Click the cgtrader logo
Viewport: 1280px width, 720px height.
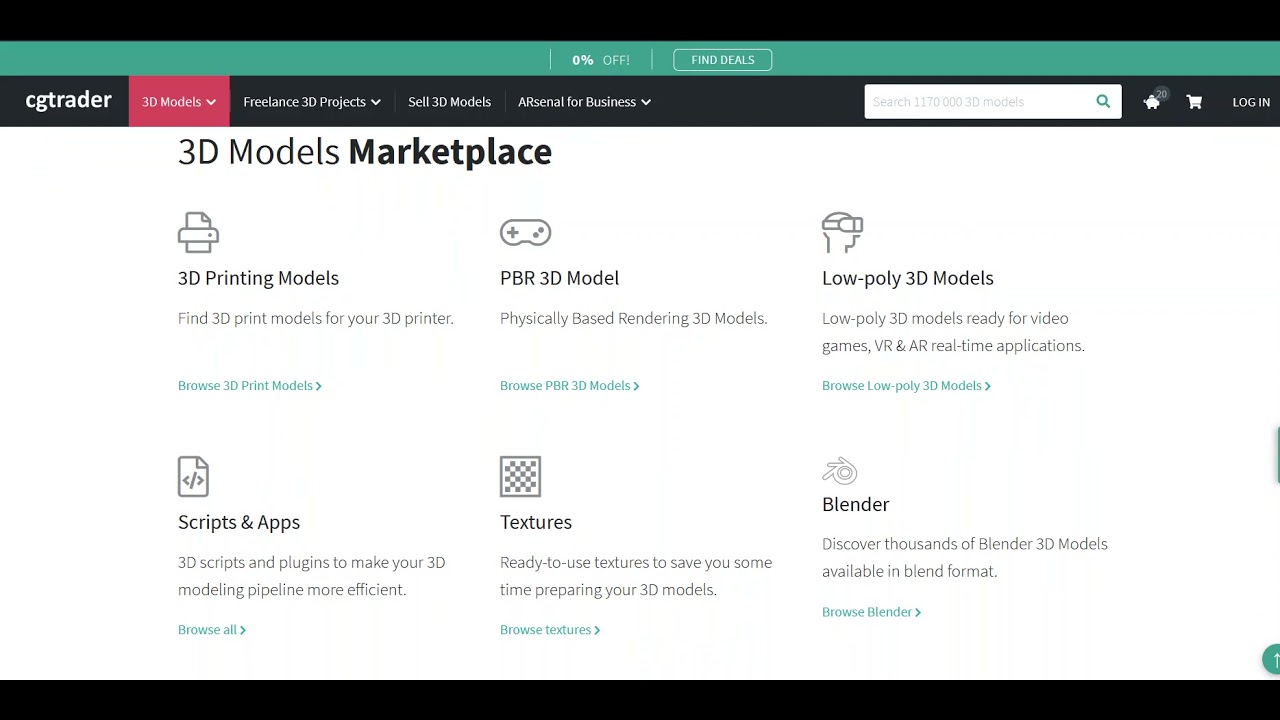pyautogui.click(x=68, y=101)
